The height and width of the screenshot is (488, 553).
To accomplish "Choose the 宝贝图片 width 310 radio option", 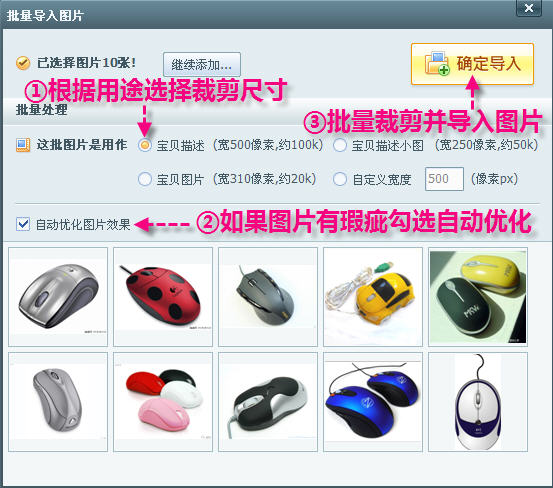I will tap(145, 179).
